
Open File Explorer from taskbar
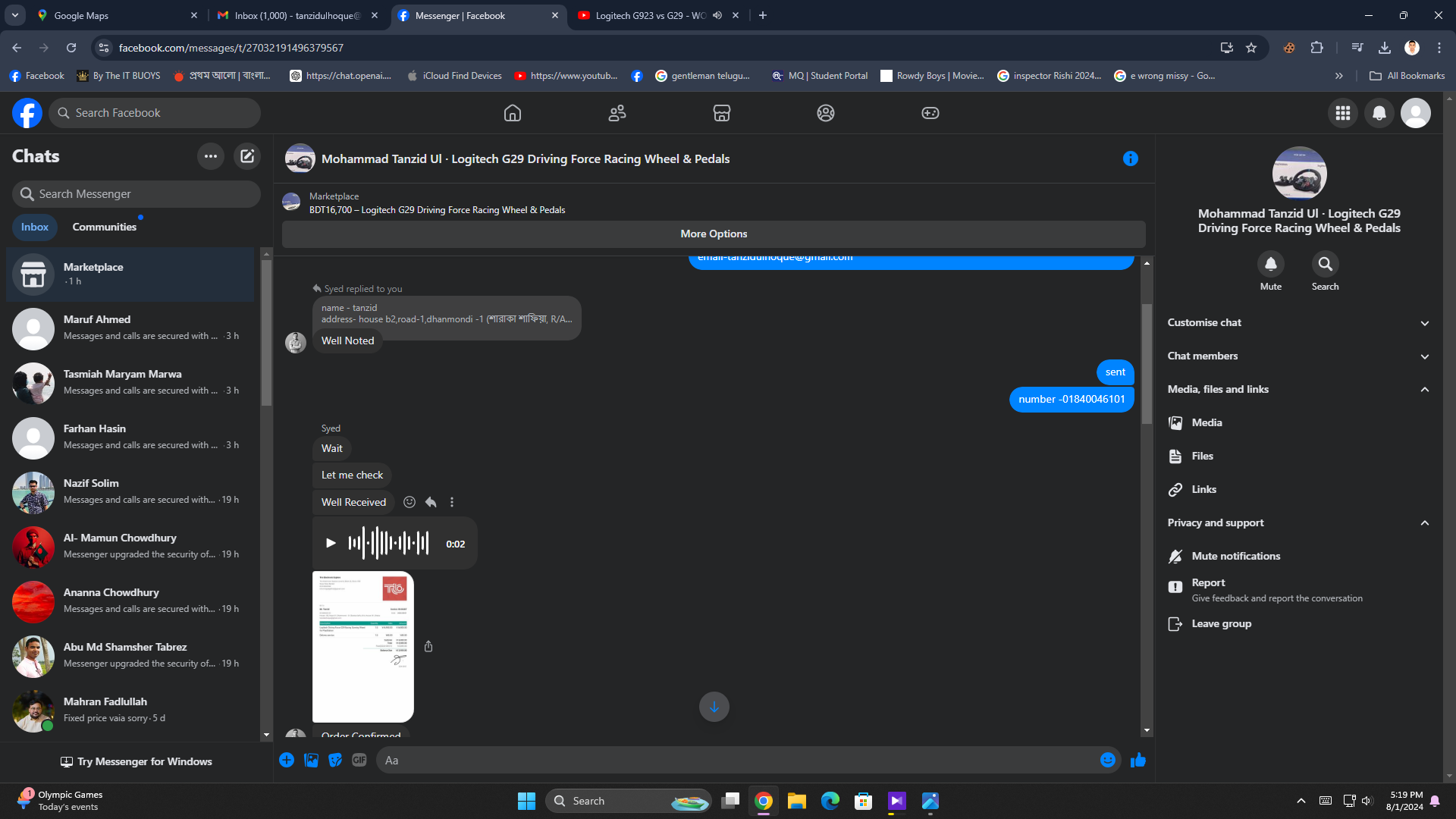click(x=797, y=801)
